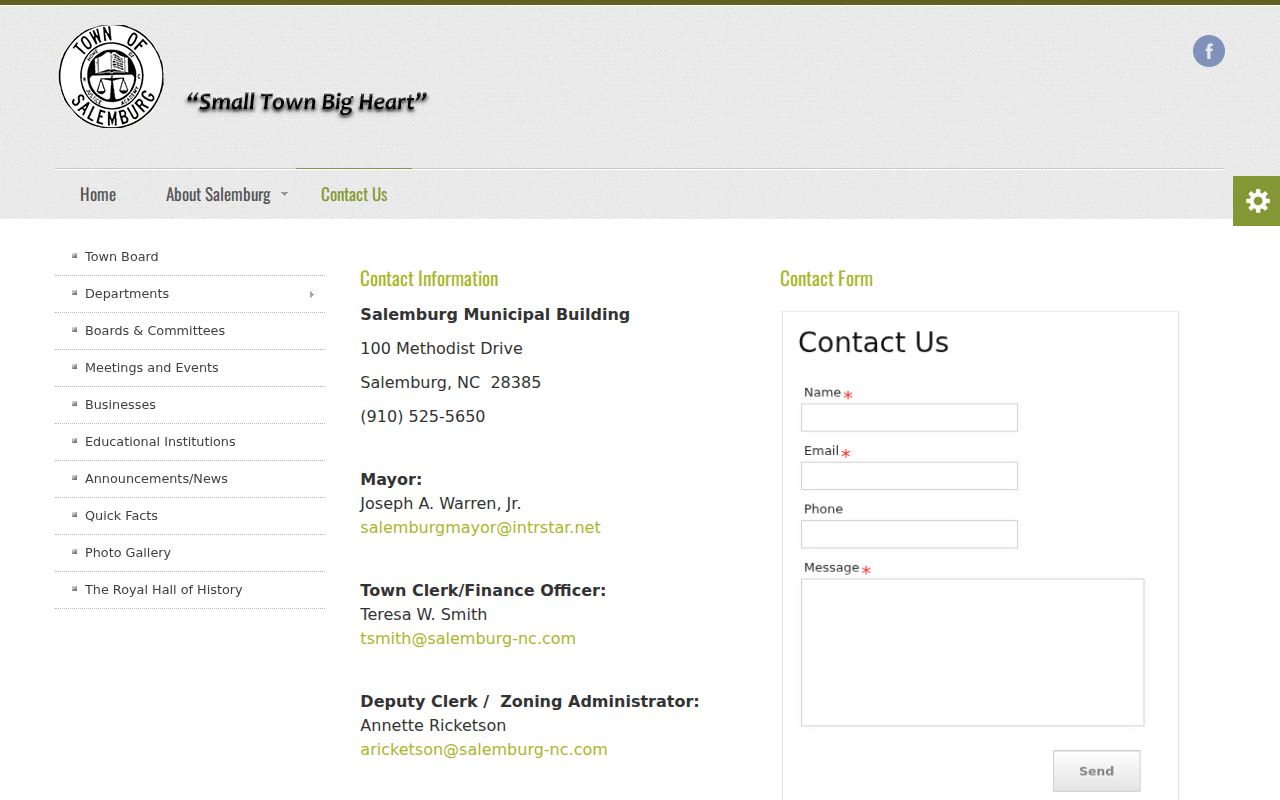The image size is (1280, 800).
Task: Expand the About Salemburg dropdown arrow
Action: [x=284, y=194]
